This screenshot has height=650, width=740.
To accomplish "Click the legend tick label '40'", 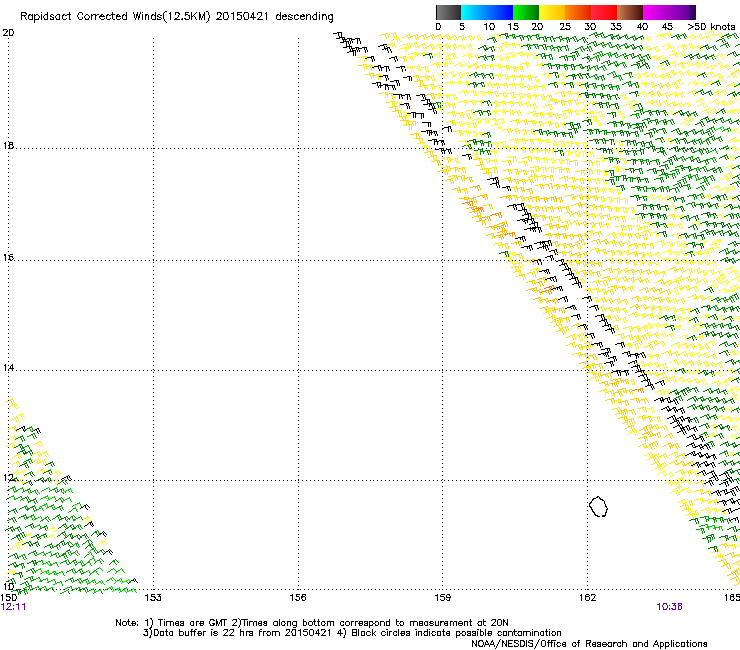I will [642, 27].
